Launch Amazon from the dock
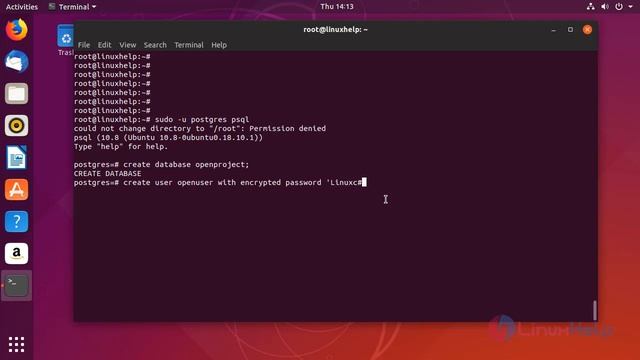Image resolution: width=640 pixels, height=360 pixels. pos(16,253)
